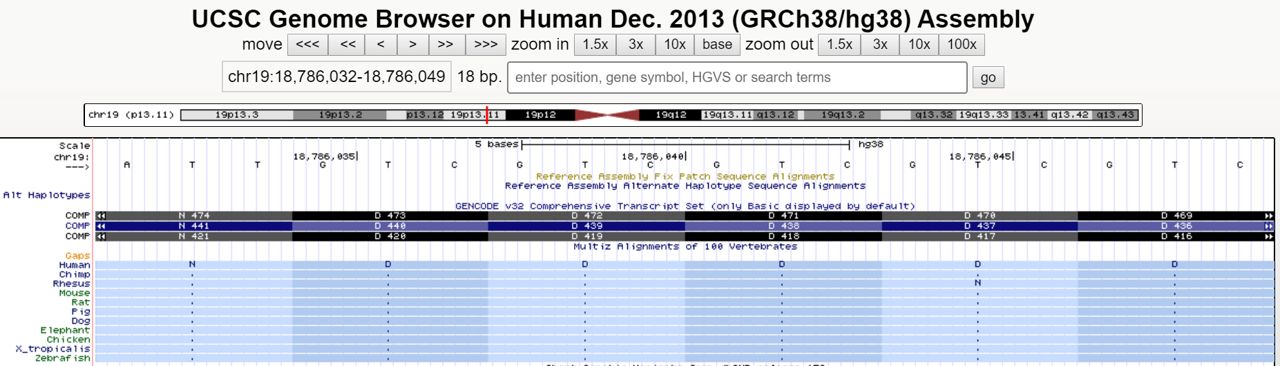Click codon D 473 in the transcript track
The height and width of the screenshot is (366, 1280).
[x=390, y=215]
